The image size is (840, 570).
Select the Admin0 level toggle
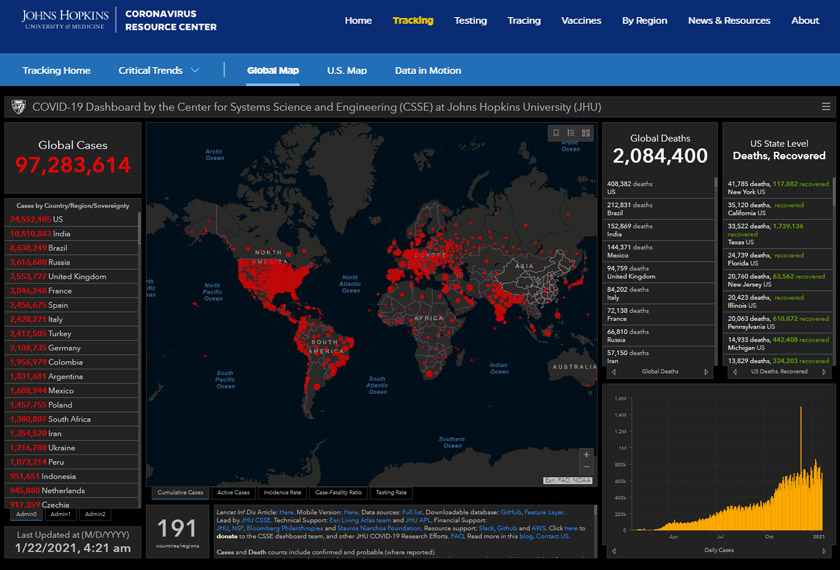point(26,514)
